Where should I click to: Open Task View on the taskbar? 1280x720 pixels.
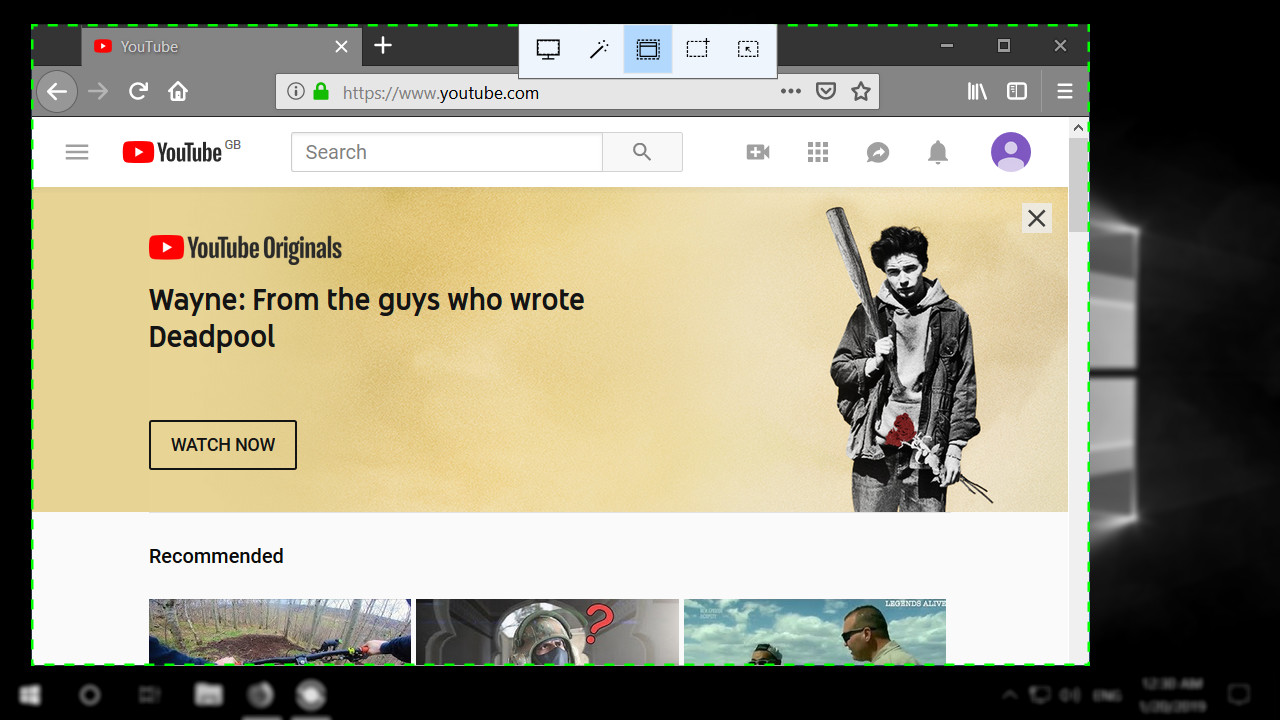[149, 695]
